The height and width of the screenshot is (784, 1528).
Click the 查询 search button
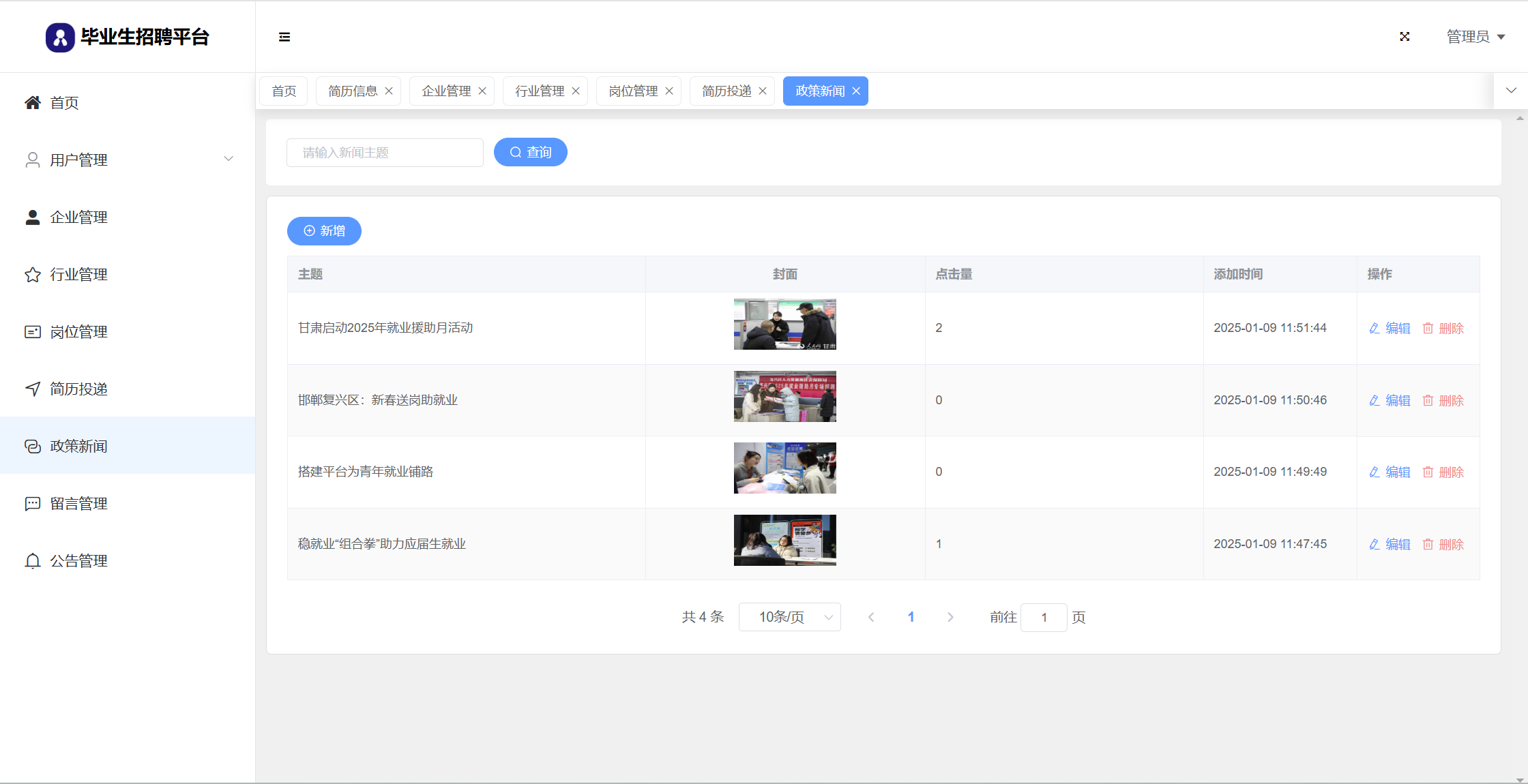point(530,153)
